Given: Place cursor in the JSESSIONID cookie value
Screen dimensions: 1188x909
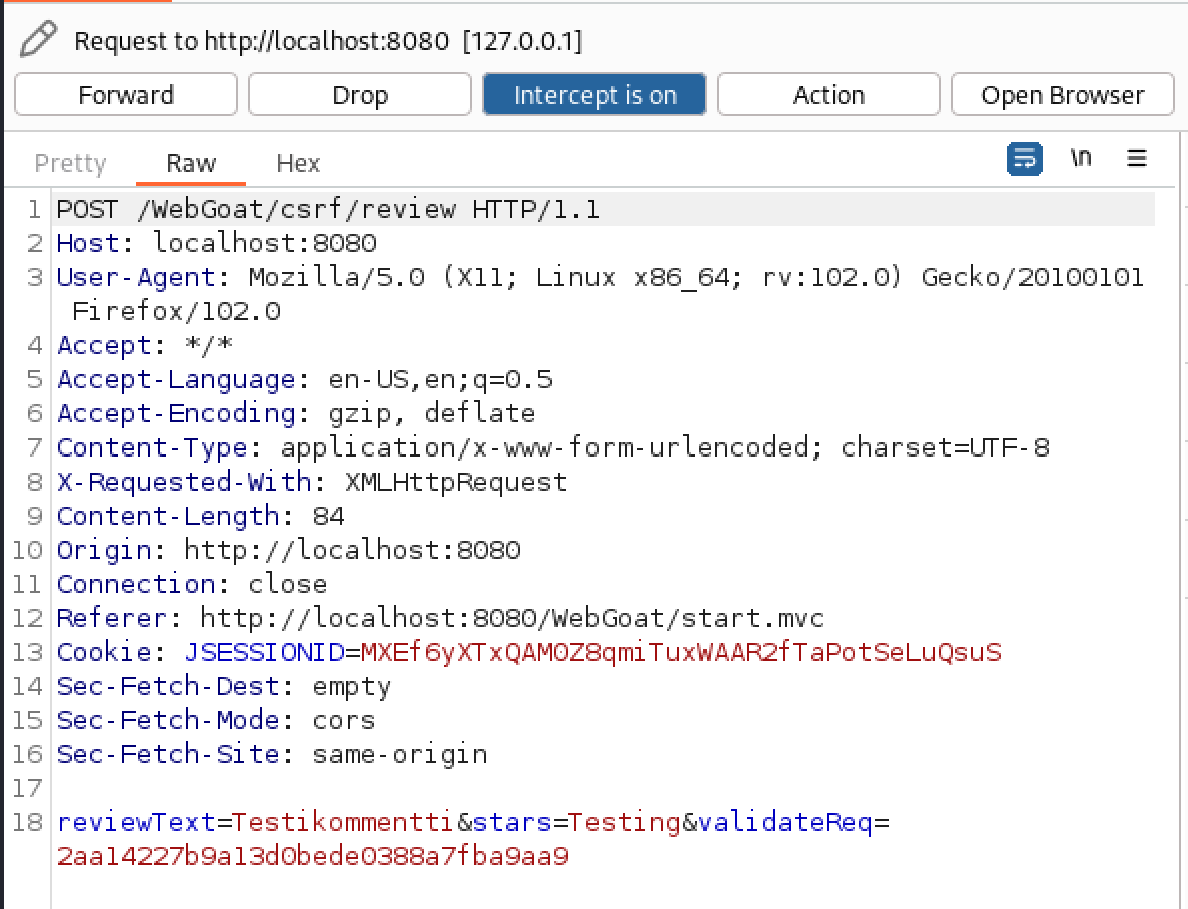Looking at the screenshot, I should click(x=680, y=652).
